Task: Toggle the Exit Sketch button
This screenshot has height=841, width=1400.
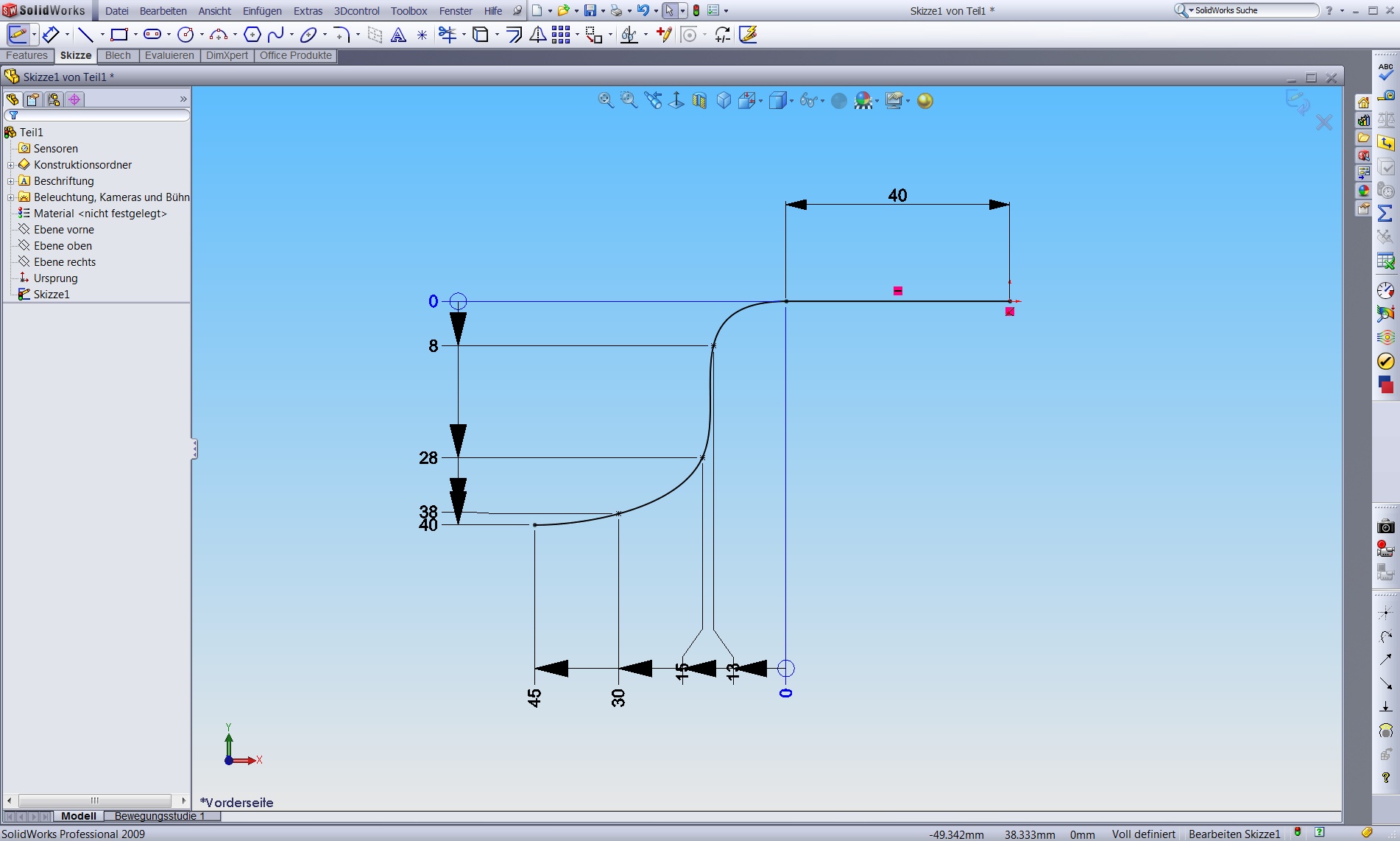Action: tap(18, 35)
